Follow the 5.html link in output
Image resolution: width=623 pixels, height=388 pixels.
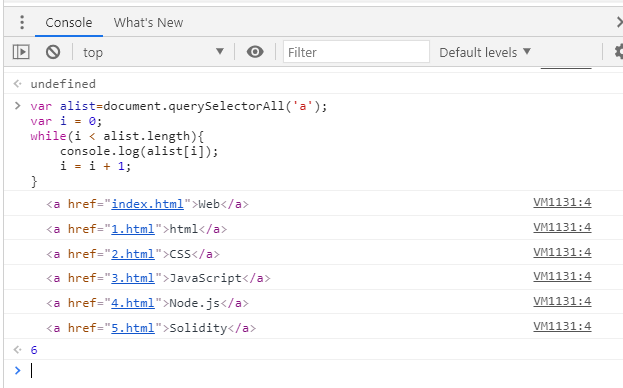[133, 328]
